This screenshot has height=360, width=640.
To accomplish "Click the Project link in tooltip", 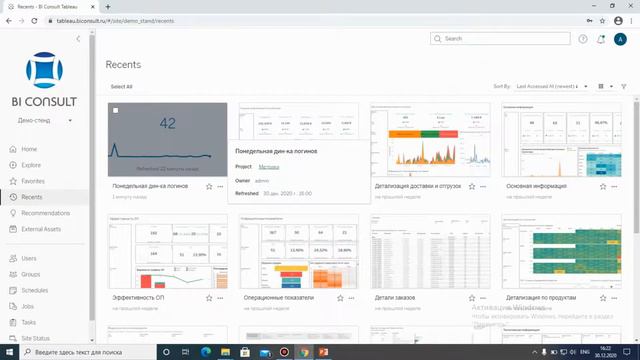I will (x=269, y=167).
